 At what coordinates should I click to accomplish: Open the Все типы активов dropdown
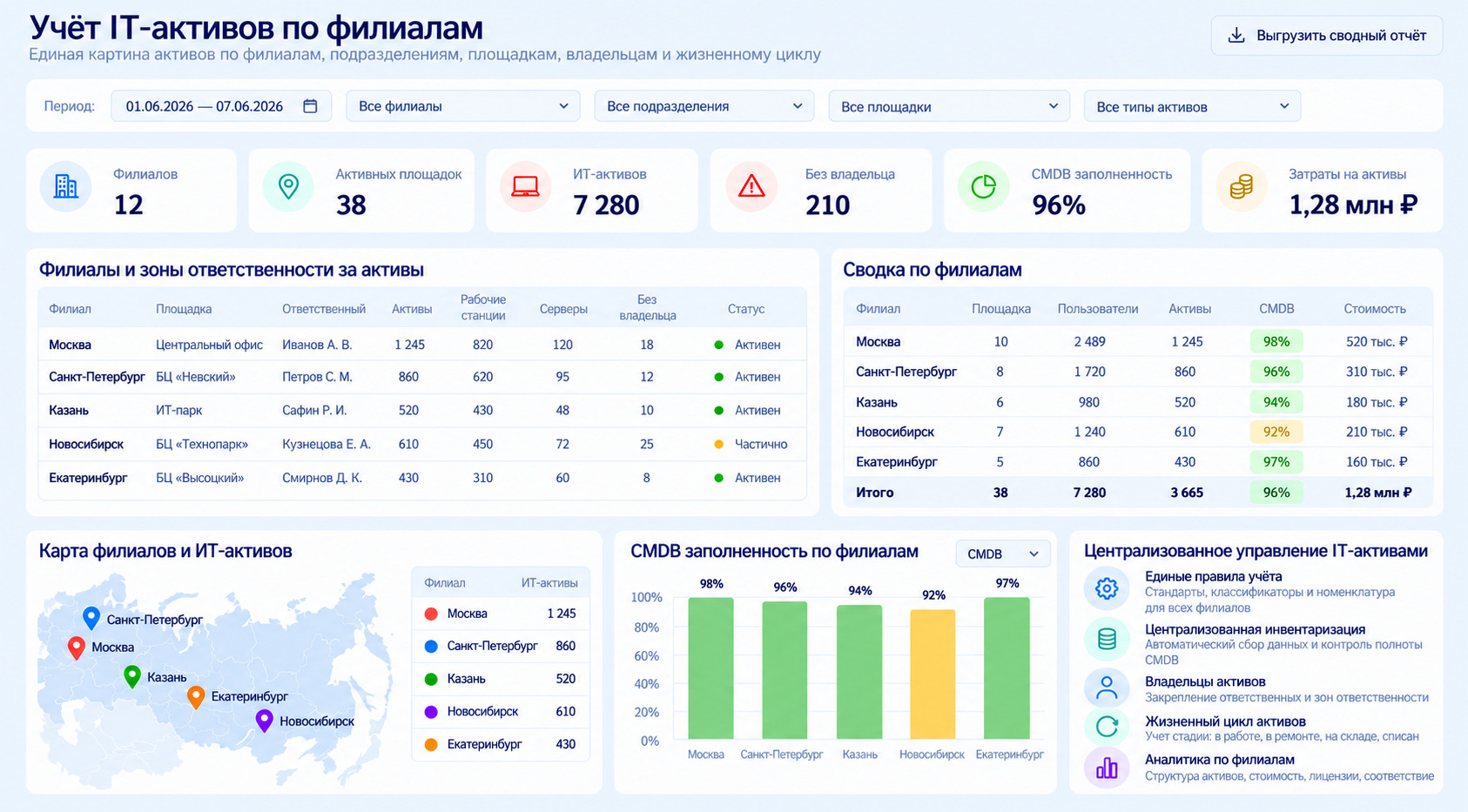coord(1192,106)
